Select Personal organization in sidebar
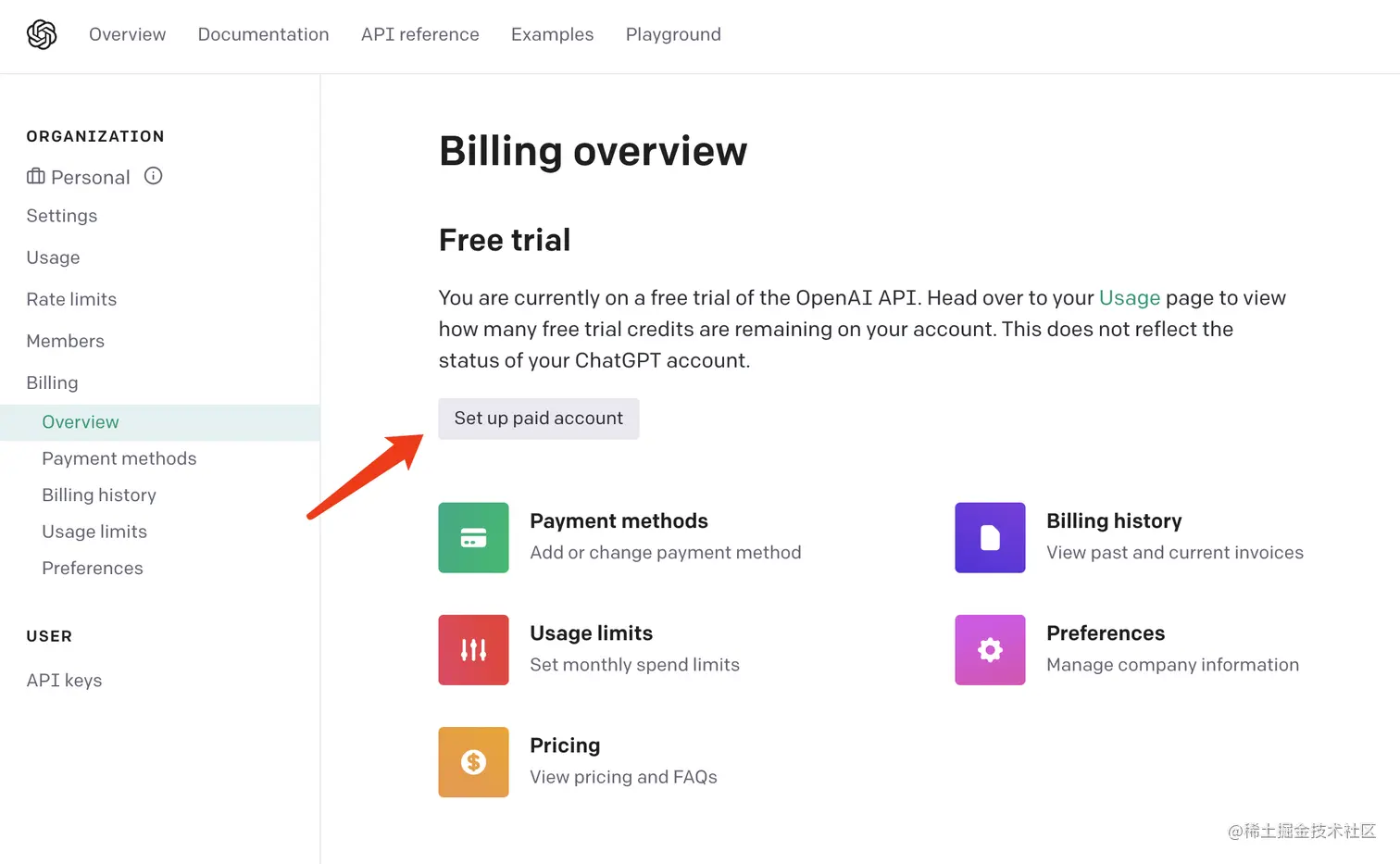This screenshot has height=864, width=1400. coord(91,177)
